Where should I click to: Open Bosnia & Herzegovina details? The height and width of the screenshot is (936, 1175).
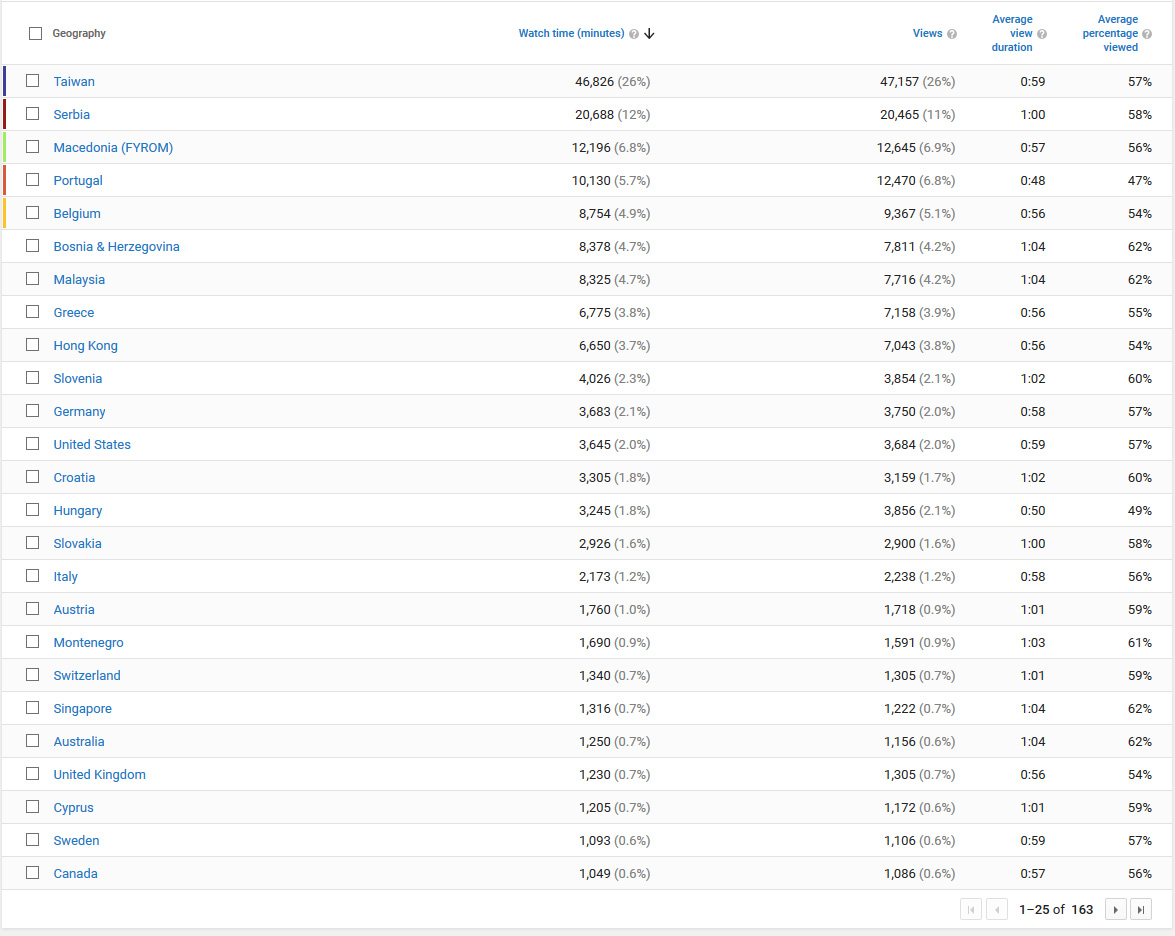[116, 247]
